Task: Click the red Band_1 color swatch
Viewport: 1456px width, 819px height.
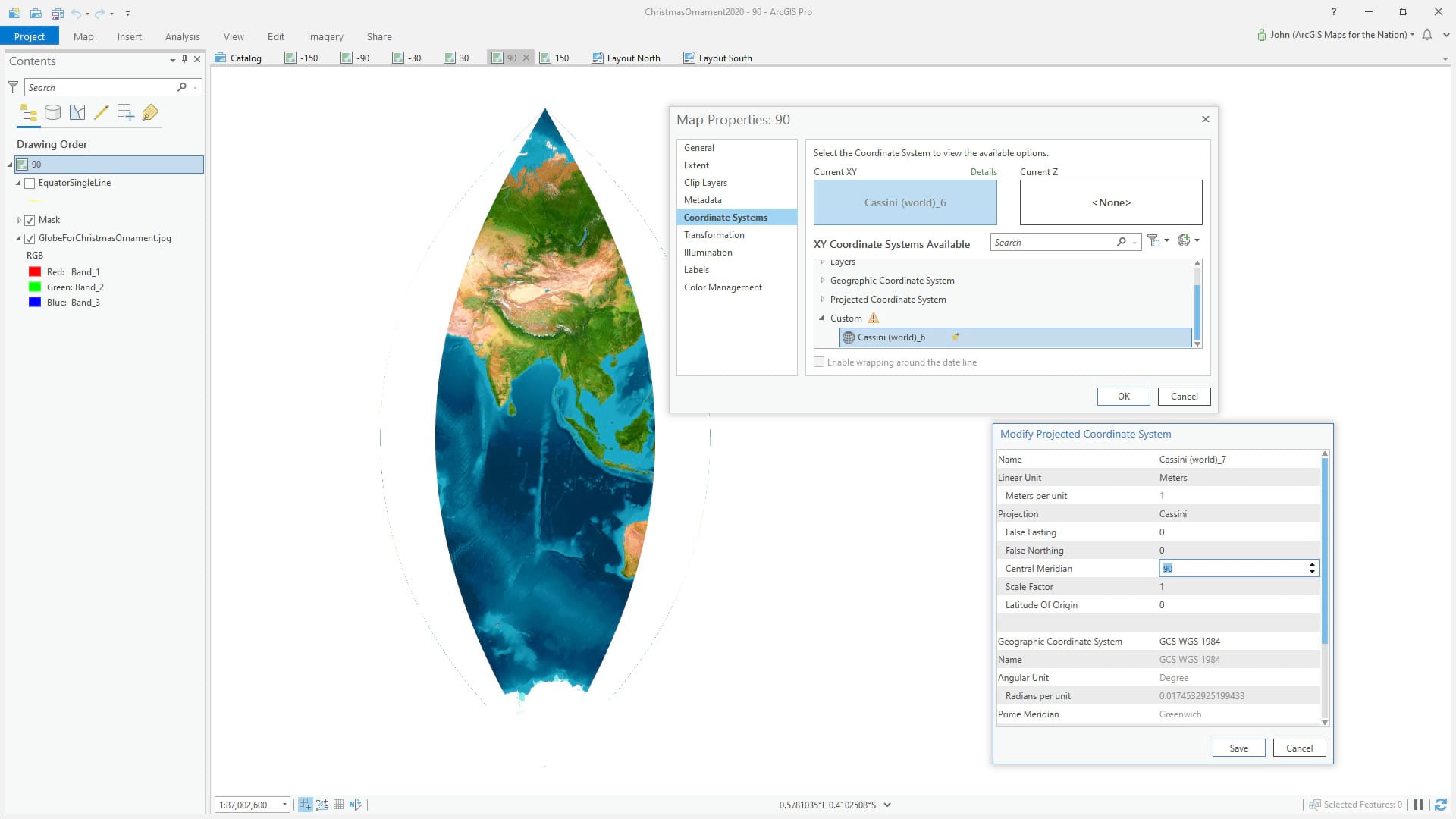Action: click(35, 272)
